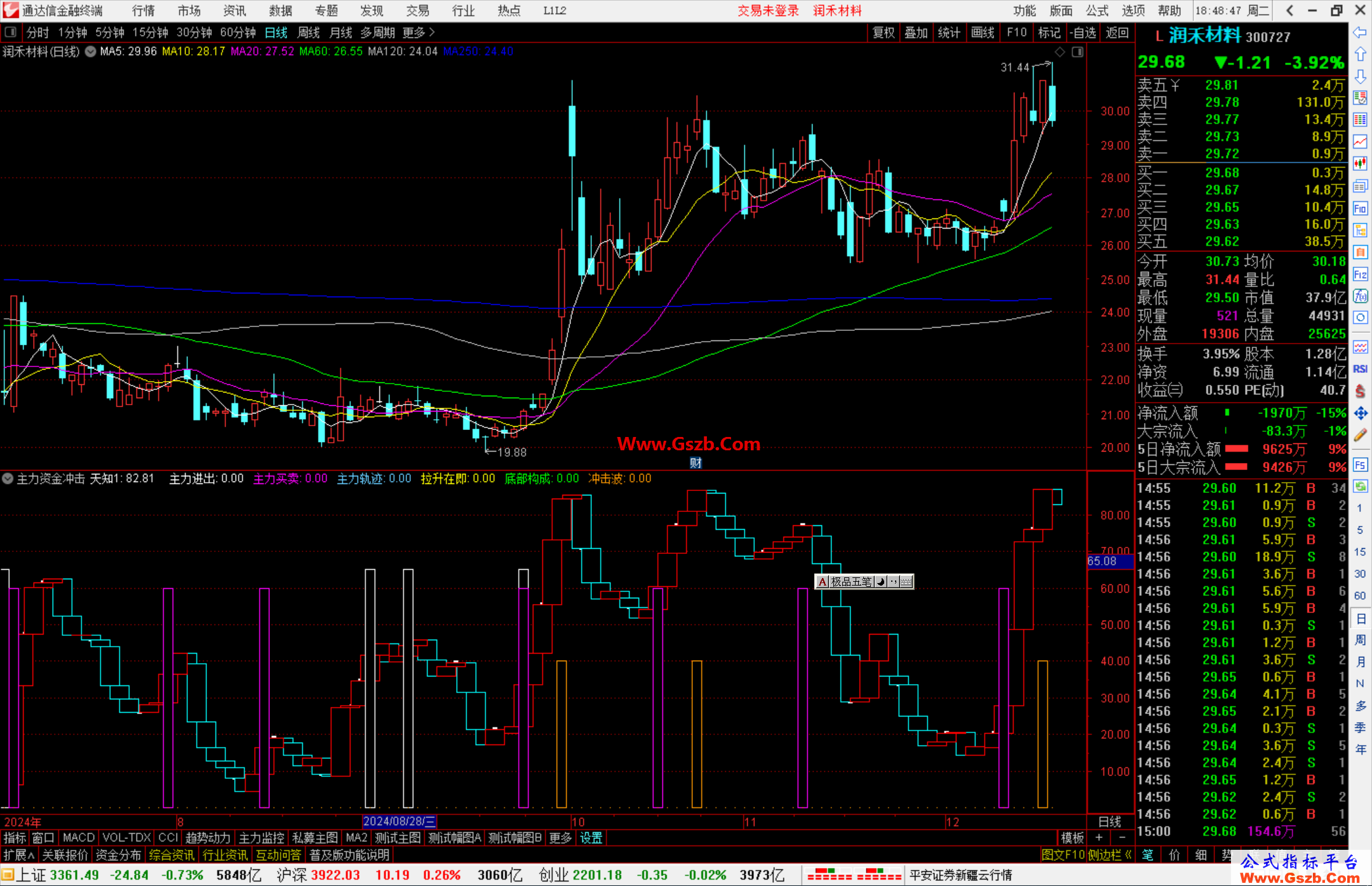Screen dimensions: 1372x886
Task: Click the 2024/08/28 date marker on time axis
Action: (399, 822)
